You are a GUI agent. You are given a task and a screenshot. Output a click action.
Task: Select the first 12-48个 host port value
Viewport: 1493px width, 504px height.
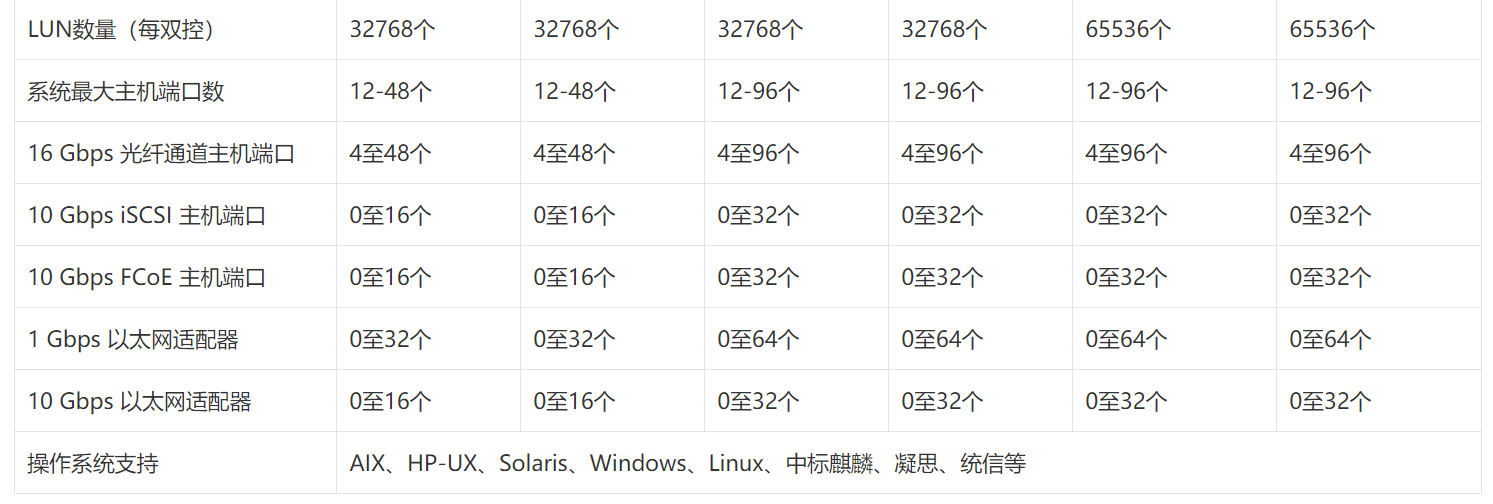[391, 91]
